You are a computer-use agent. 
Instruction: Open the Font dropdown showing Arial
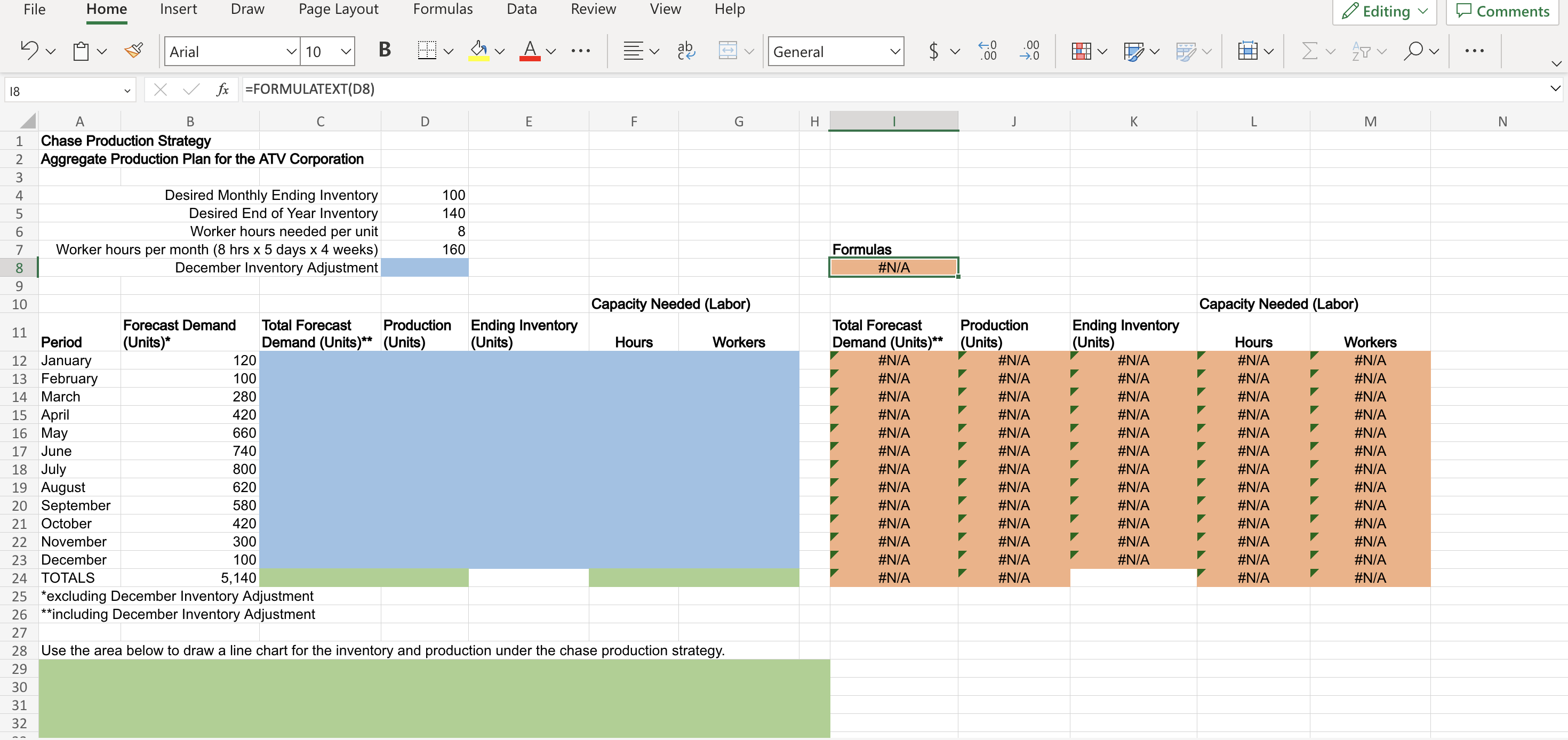(x=231, y=51)
